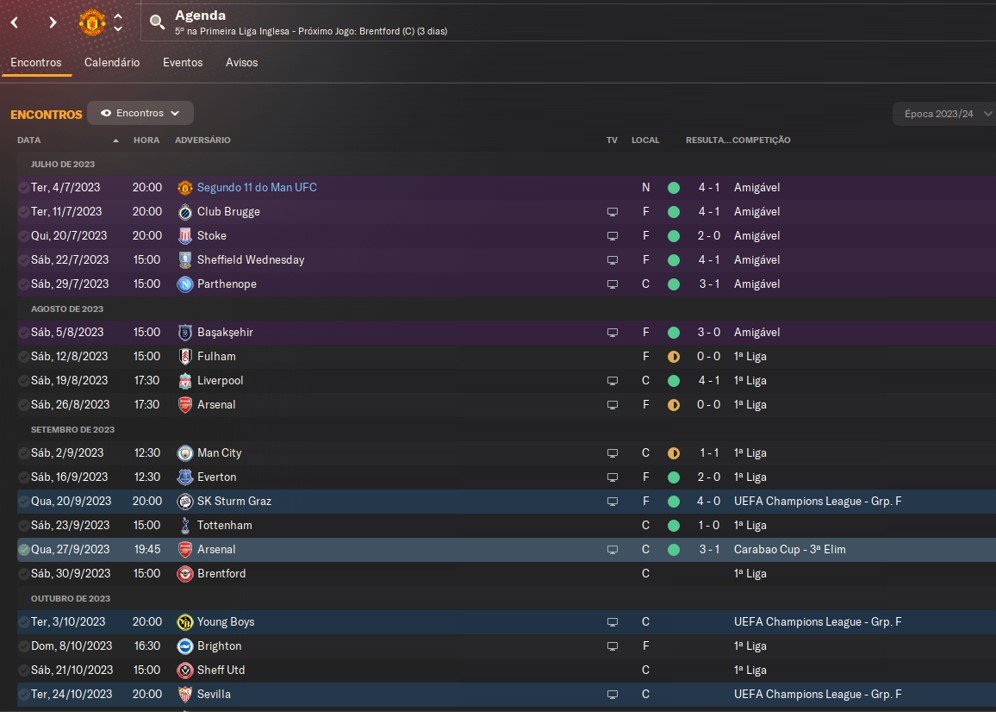Select the Brentford fixture row
996x712 pixels.
pyautogui.click(x=400, y=574)
